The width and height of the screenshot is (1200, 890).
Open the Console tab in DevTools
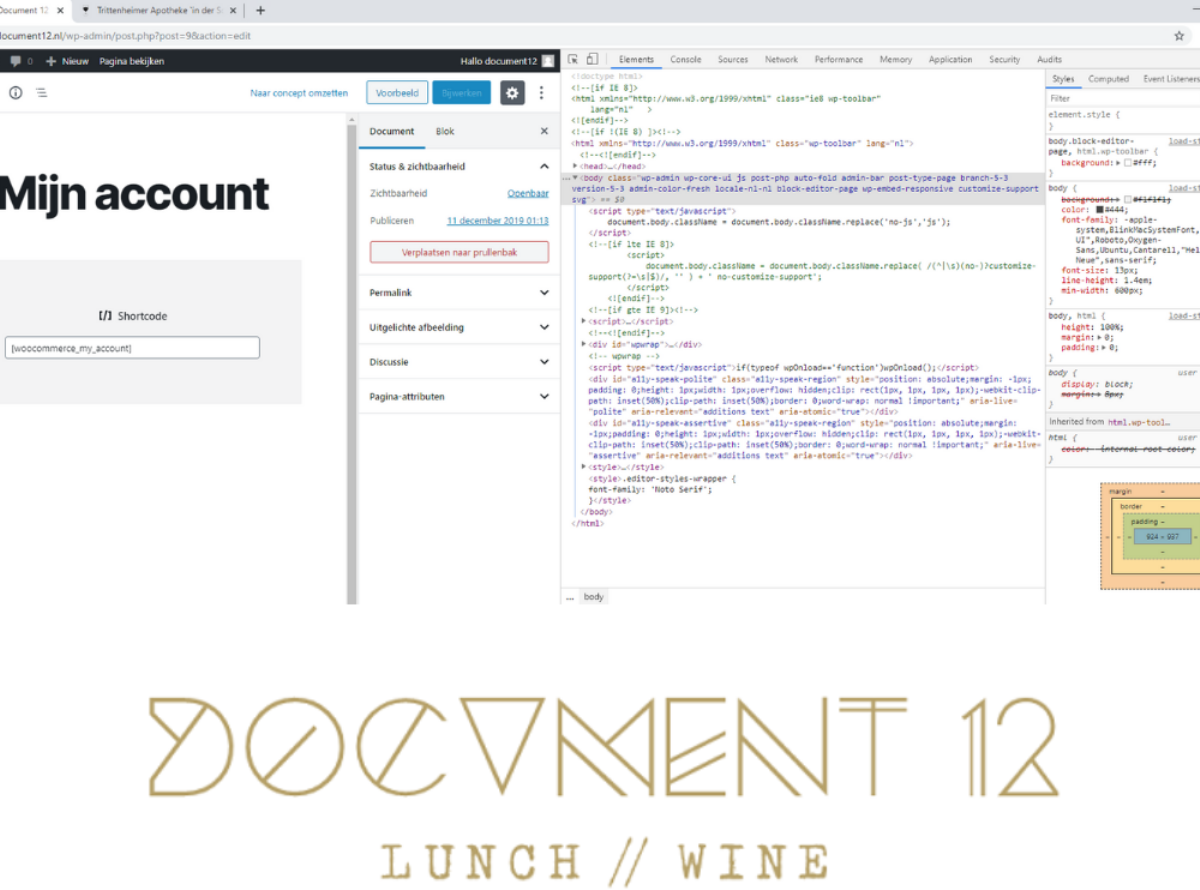coord(685,60)
